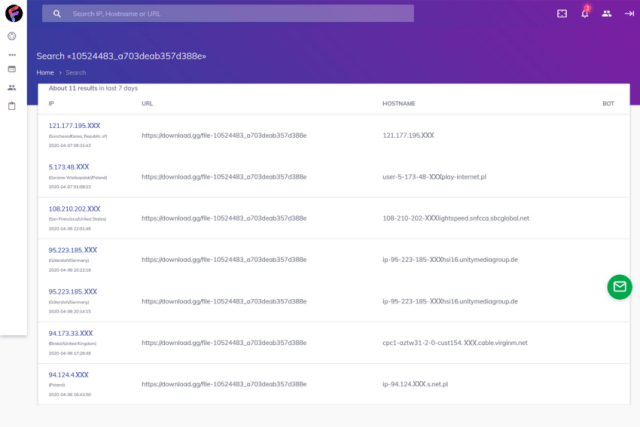Click the green mail floating button
The height and width of the screenshot is (427, 640).
pos(619,287)
